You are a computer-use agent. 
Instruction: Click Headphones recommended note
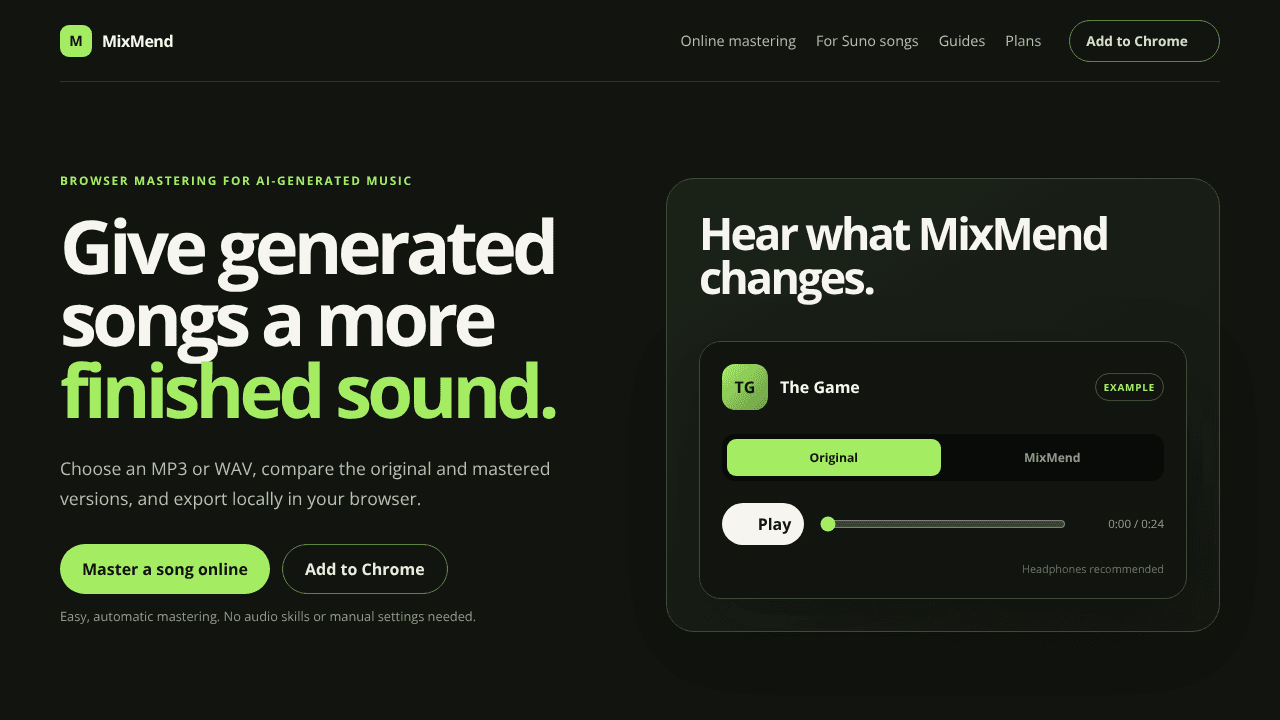1093,569
